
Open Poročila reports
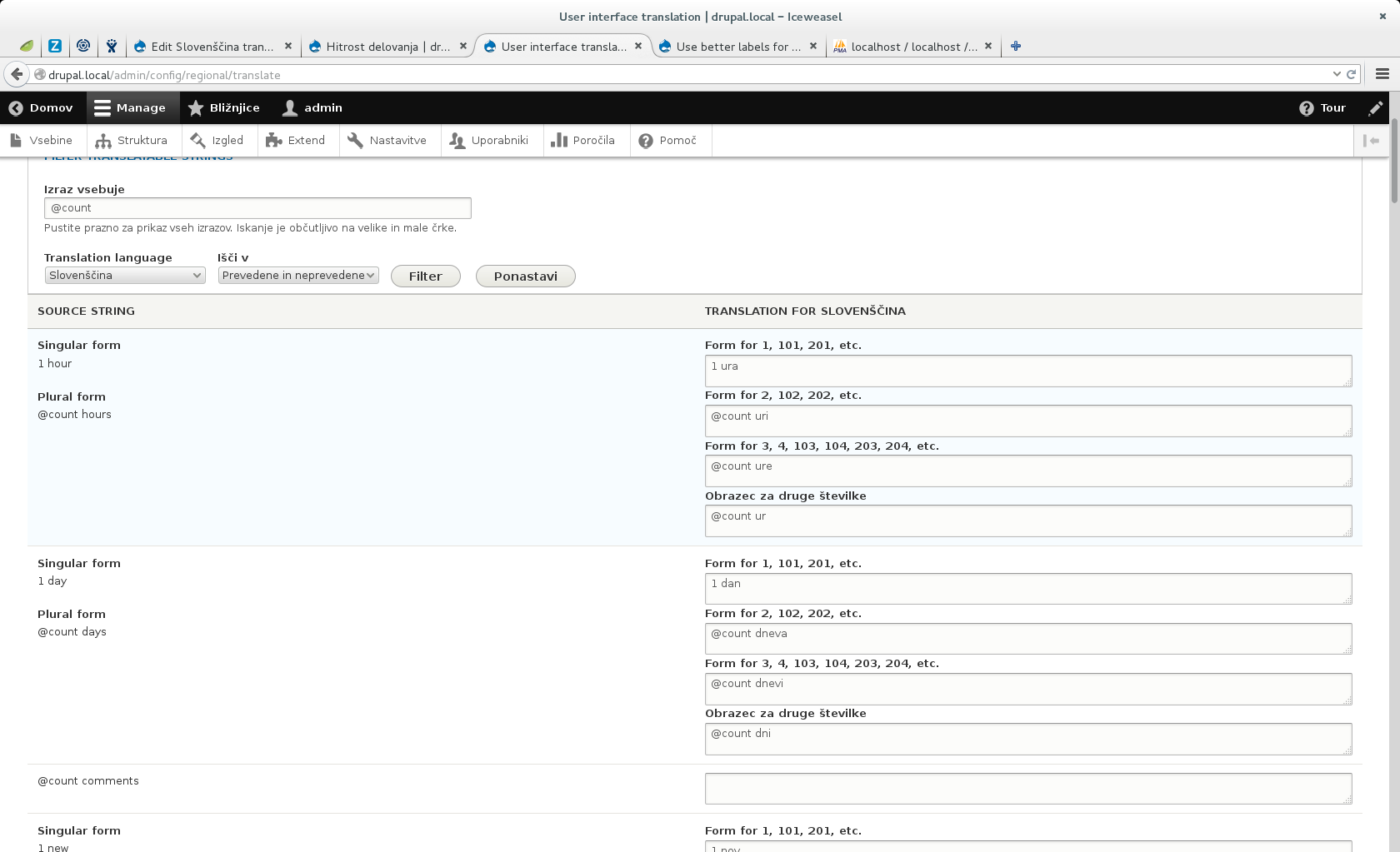click(585, 140)
